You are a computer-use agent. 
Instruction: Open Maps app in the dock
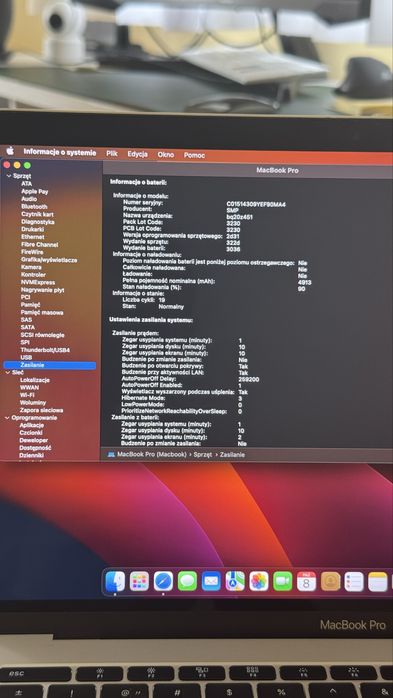(x=235, y=581)
